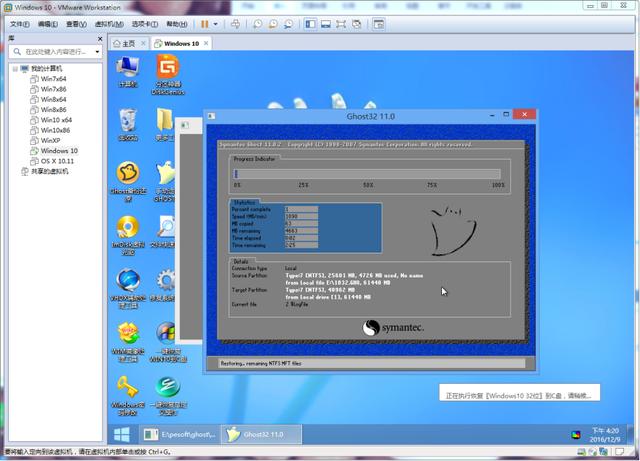The height and width of the screenshot is (461, 640).
Task: Open the gear system repair desktop icon
Action: coord(164,285)
